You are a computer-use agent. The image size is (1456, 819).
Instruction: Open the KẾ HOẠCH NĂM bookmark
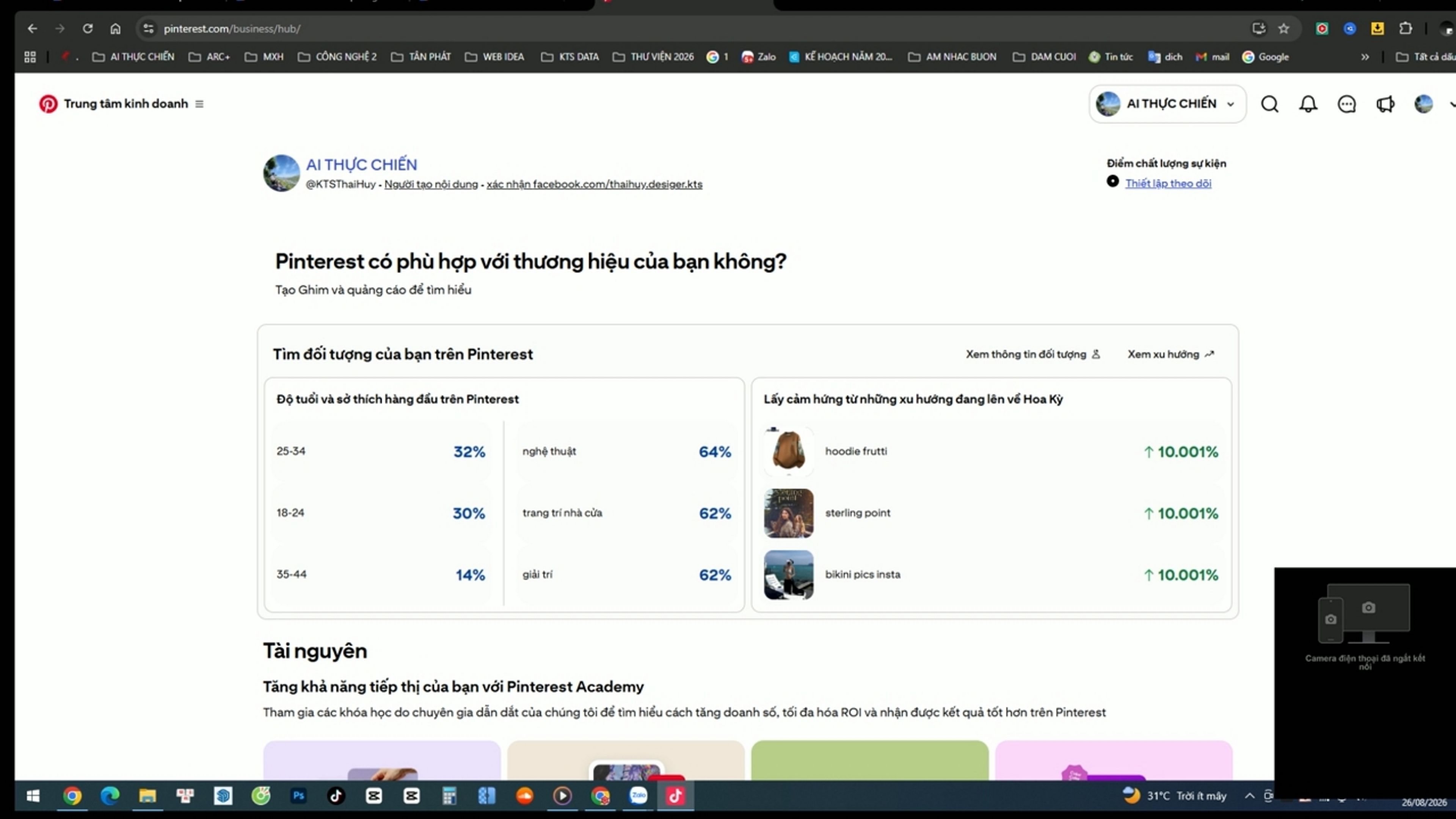(x=841, y=56)
